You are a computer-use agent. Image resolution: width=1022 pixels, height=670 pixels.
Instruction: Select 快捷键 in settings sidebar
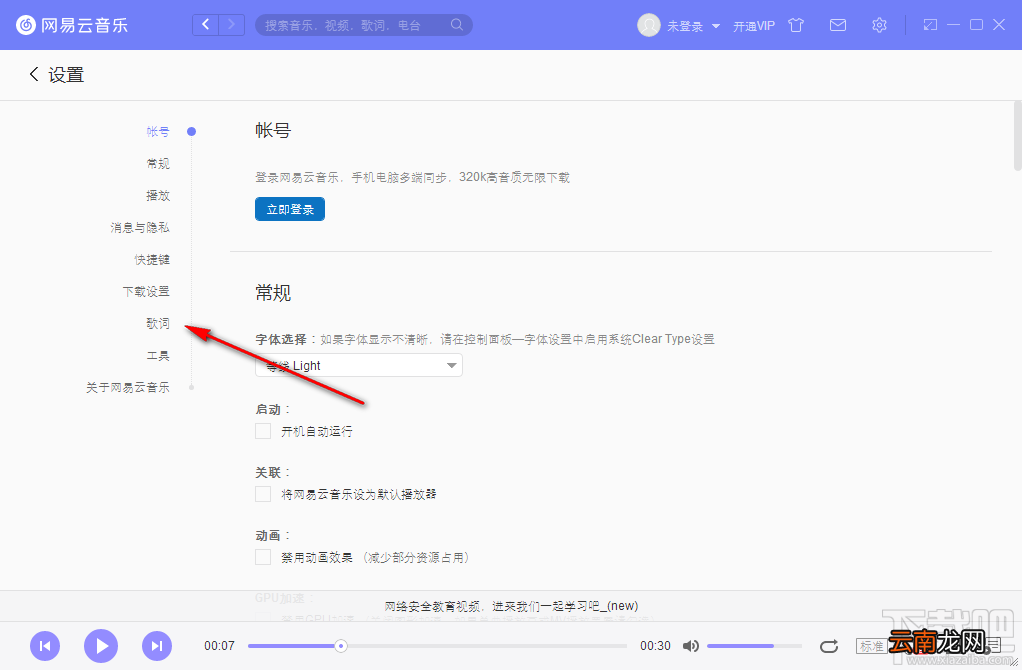(152, 259)
